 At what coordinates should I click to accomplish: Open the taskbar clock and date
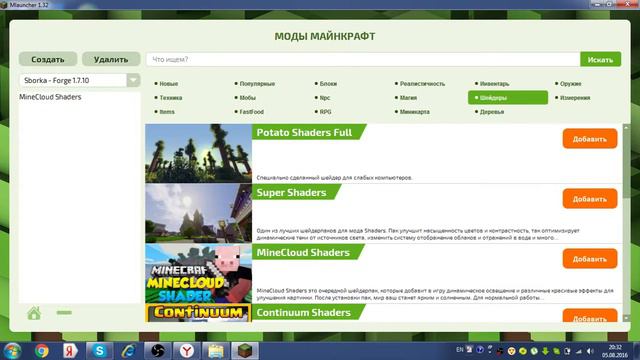coord(615,351)
